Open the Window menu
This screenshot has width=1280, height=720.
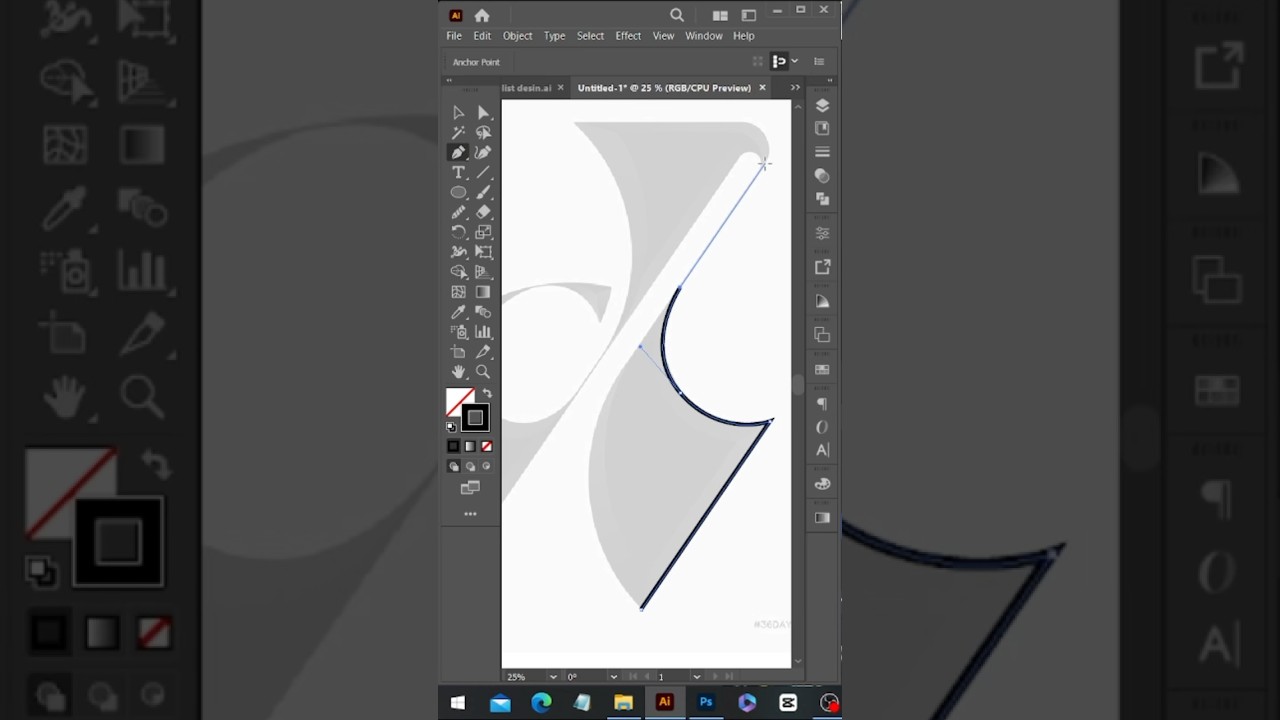click(704, 36)
